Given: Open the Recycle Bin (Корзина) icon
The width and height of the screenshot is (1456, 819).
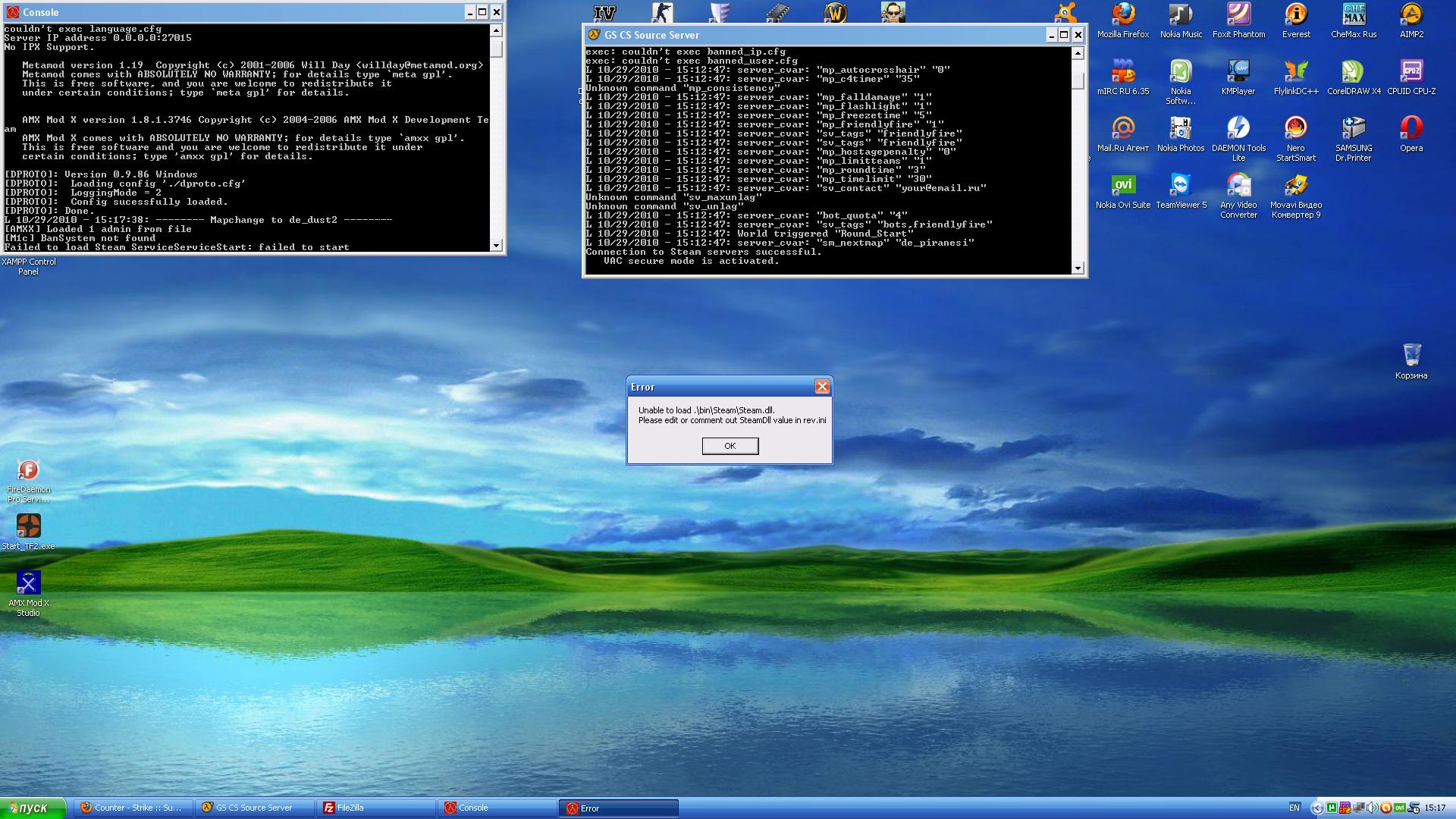Looking at the screenshot, I should click(1411, 361).
